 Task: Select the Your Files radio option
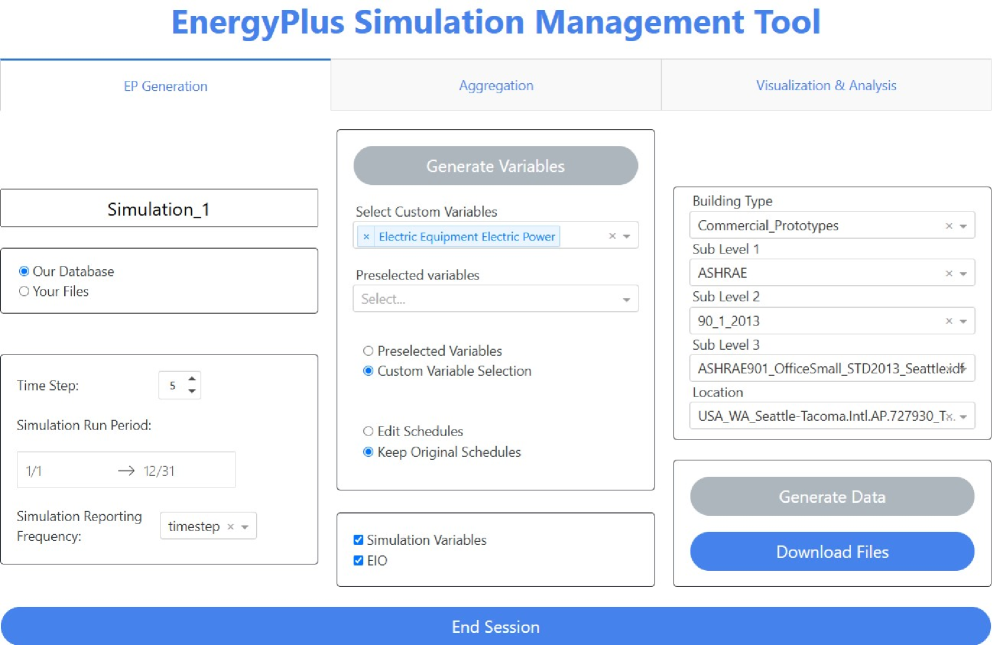point(24,291)
